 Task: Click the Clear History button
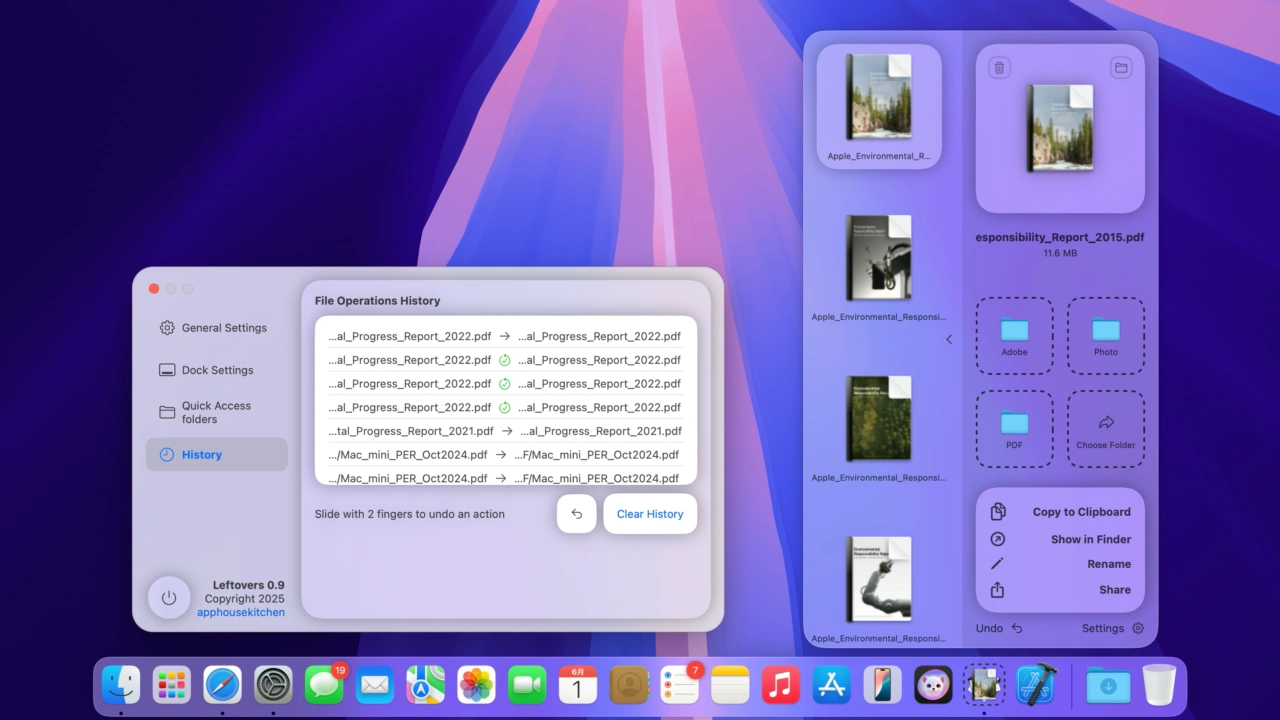650,514
